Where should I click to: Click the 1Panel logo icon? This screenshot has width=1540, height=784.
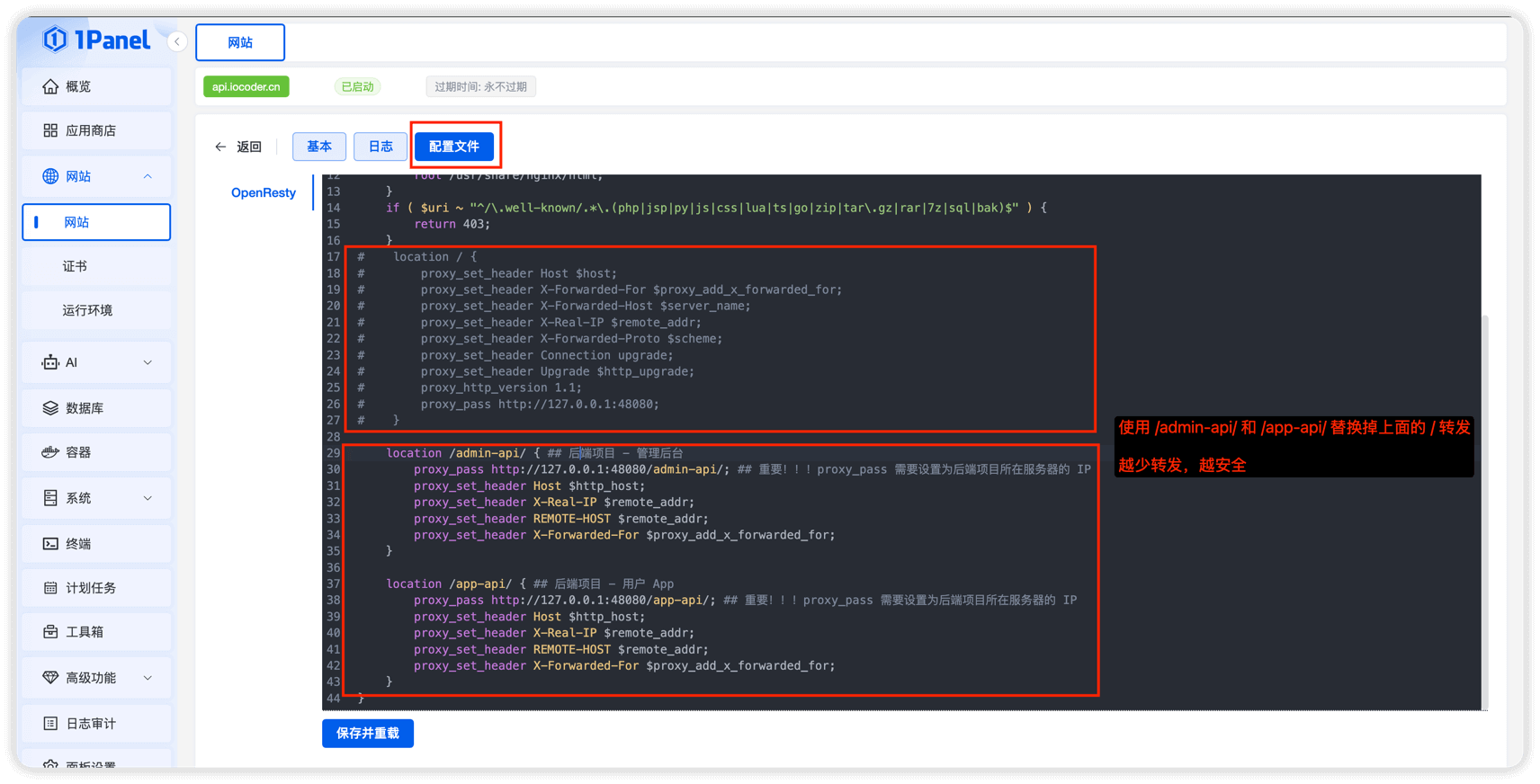(x=56, y=40)
